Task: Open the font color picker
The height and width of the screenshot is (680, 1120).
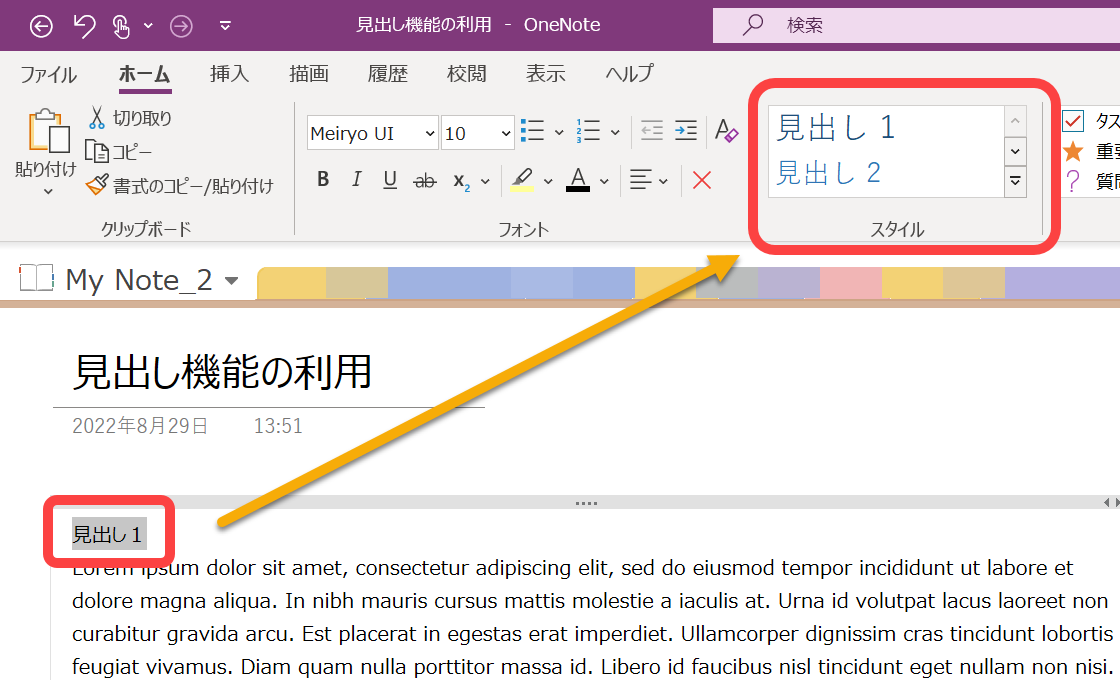Action: pos(577,179)
